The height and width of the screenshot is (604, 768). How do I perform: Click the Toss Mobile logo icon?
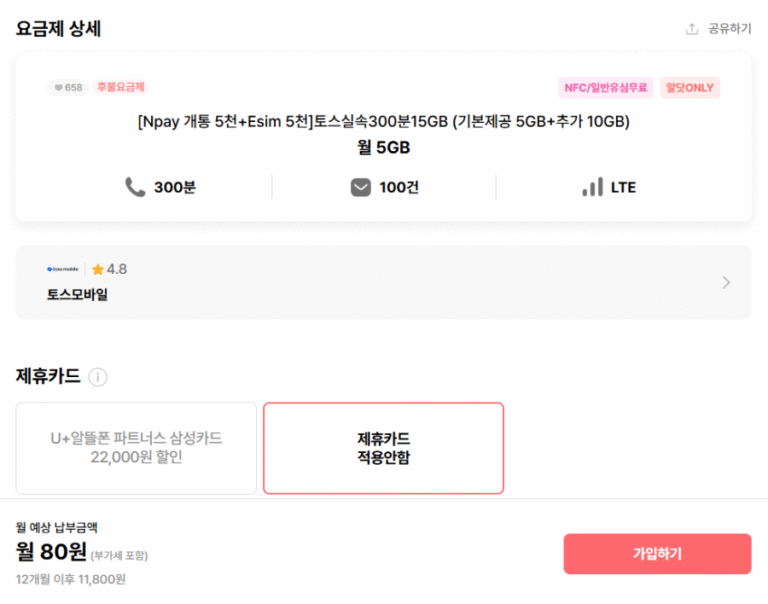click(64, 269)
